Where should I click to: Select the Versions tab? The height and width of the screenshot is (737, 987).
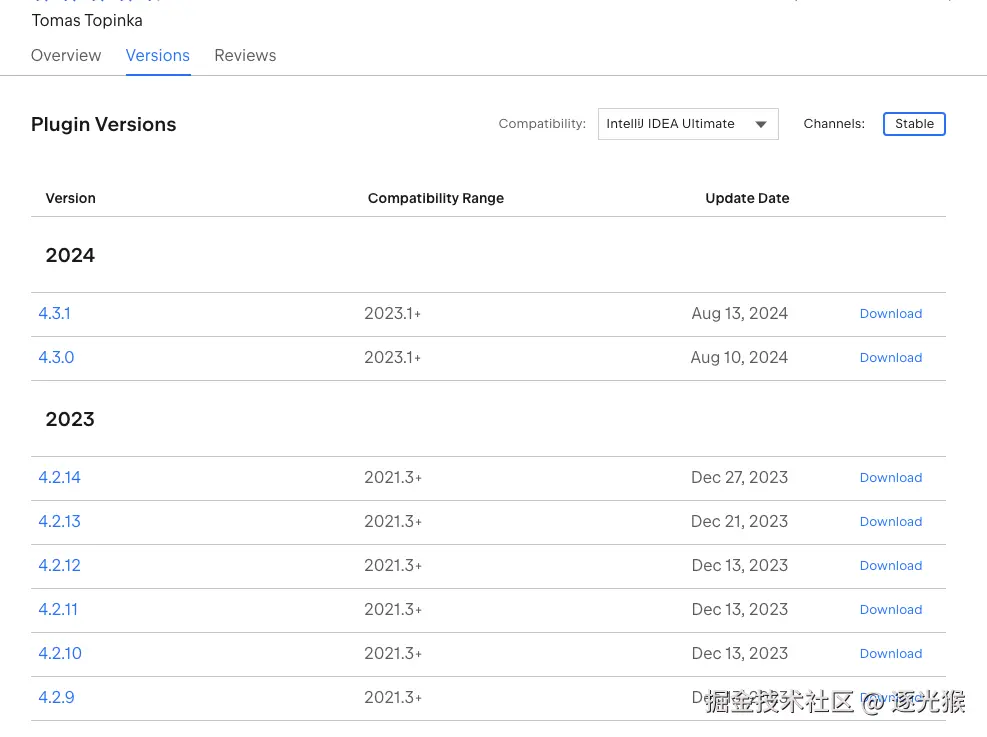tap(158, 55)
